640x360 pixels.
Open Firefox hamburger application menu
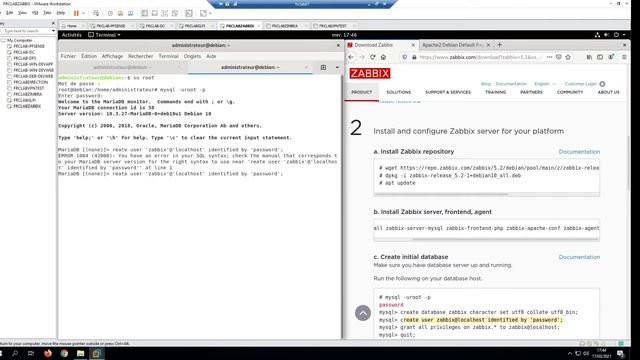point(624,57)
